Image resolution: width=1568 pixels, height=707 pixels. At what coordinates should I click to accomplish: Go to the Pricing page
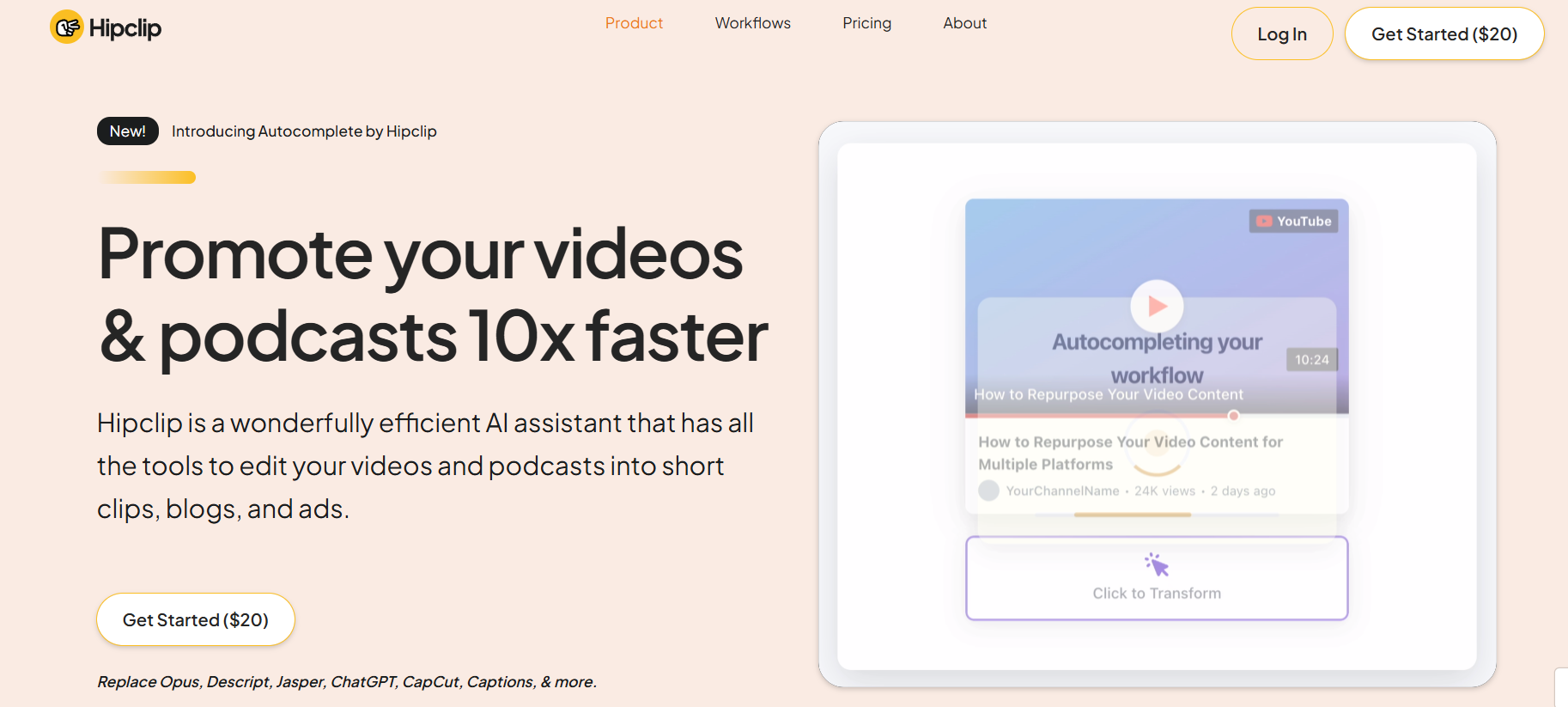click(867, 23)
